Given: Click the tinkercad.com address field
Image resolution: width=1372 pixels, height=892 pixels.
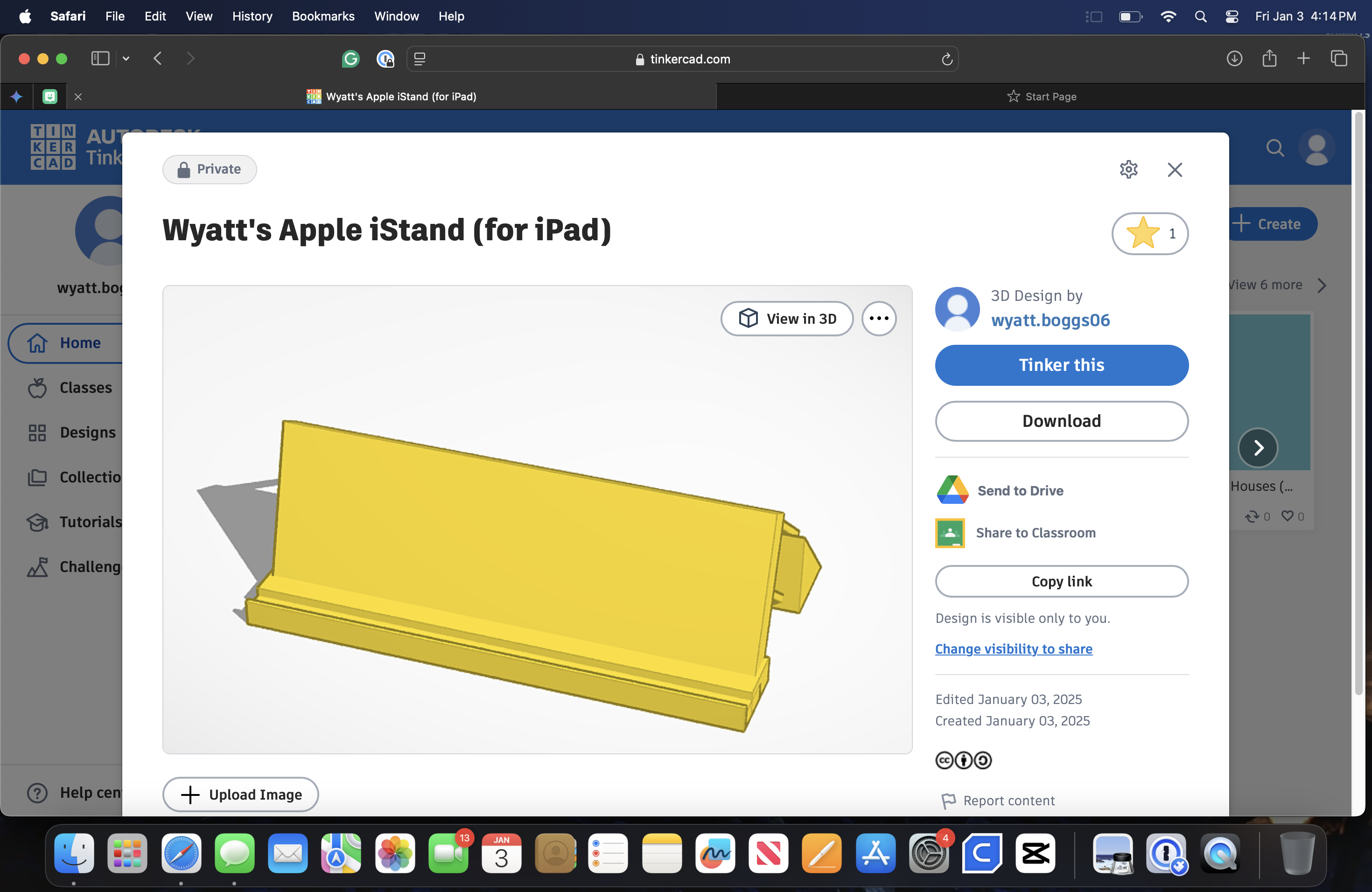Looking at the screenshot, I should [683, 59].
